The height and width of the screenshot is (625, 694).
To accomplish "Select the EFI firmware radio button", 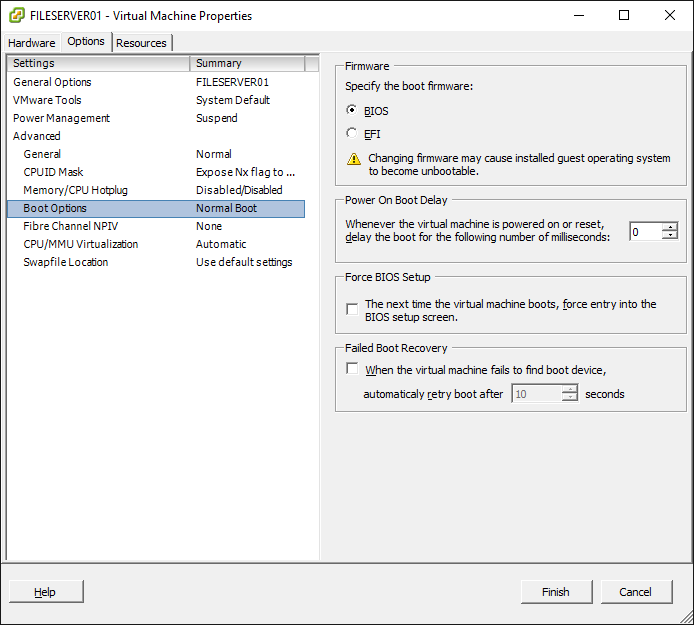I will [351, 133].
